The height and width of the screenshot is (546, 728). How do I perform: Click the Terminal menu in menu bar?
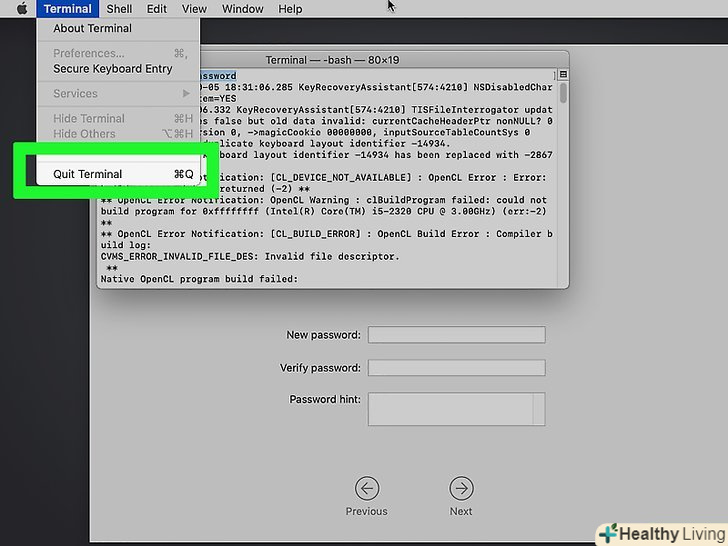(67, 9)
